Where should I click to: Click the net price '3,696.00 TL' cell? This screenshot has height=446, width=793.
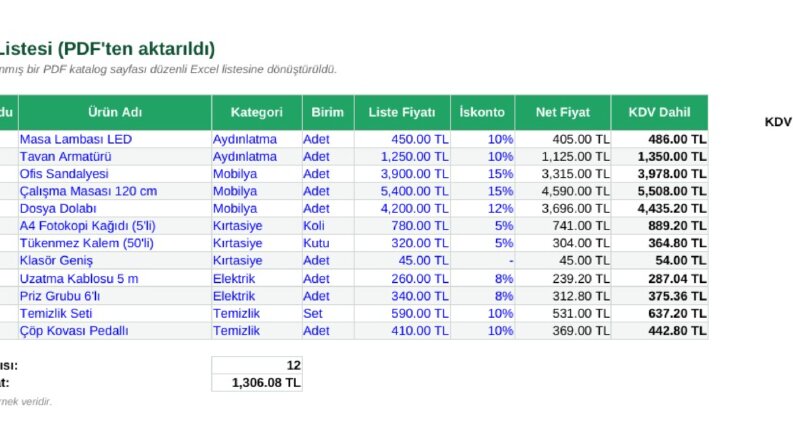[x=563, y=208]
